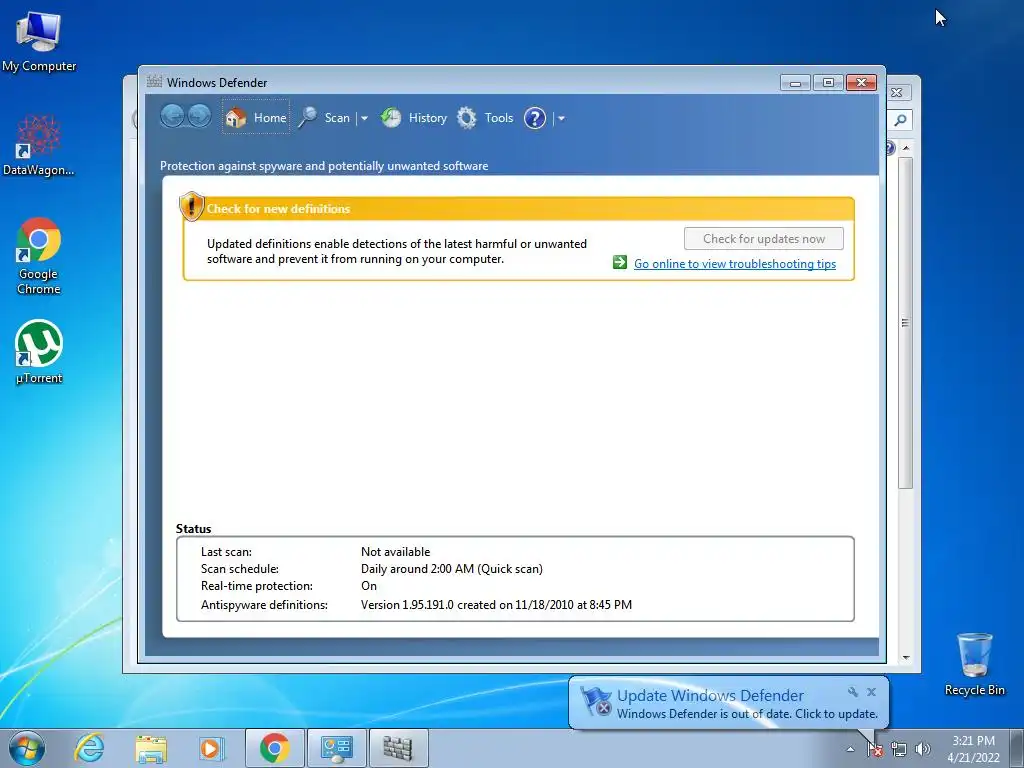Viewport: 1024px width, 768px height.
Task: Dismiss the Update Windows Defender balloon
Action: click(x=871, y=692)
